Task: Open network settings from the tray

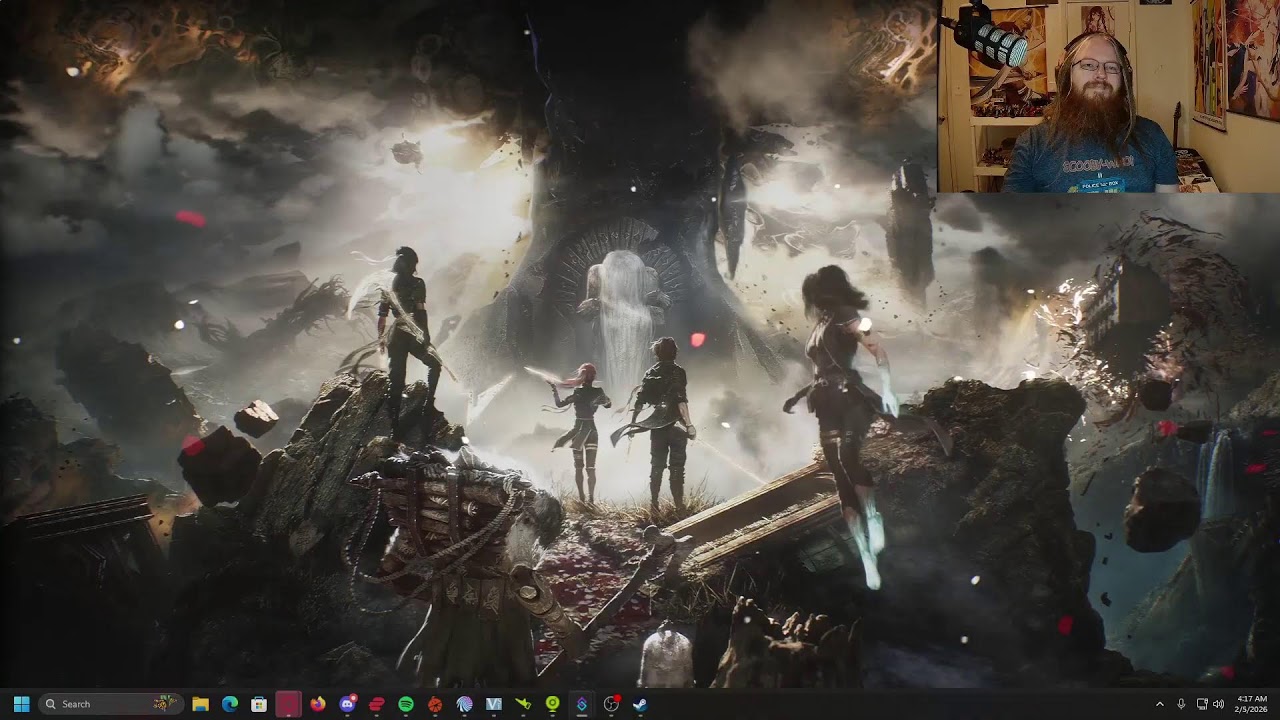Action: 1202,704
